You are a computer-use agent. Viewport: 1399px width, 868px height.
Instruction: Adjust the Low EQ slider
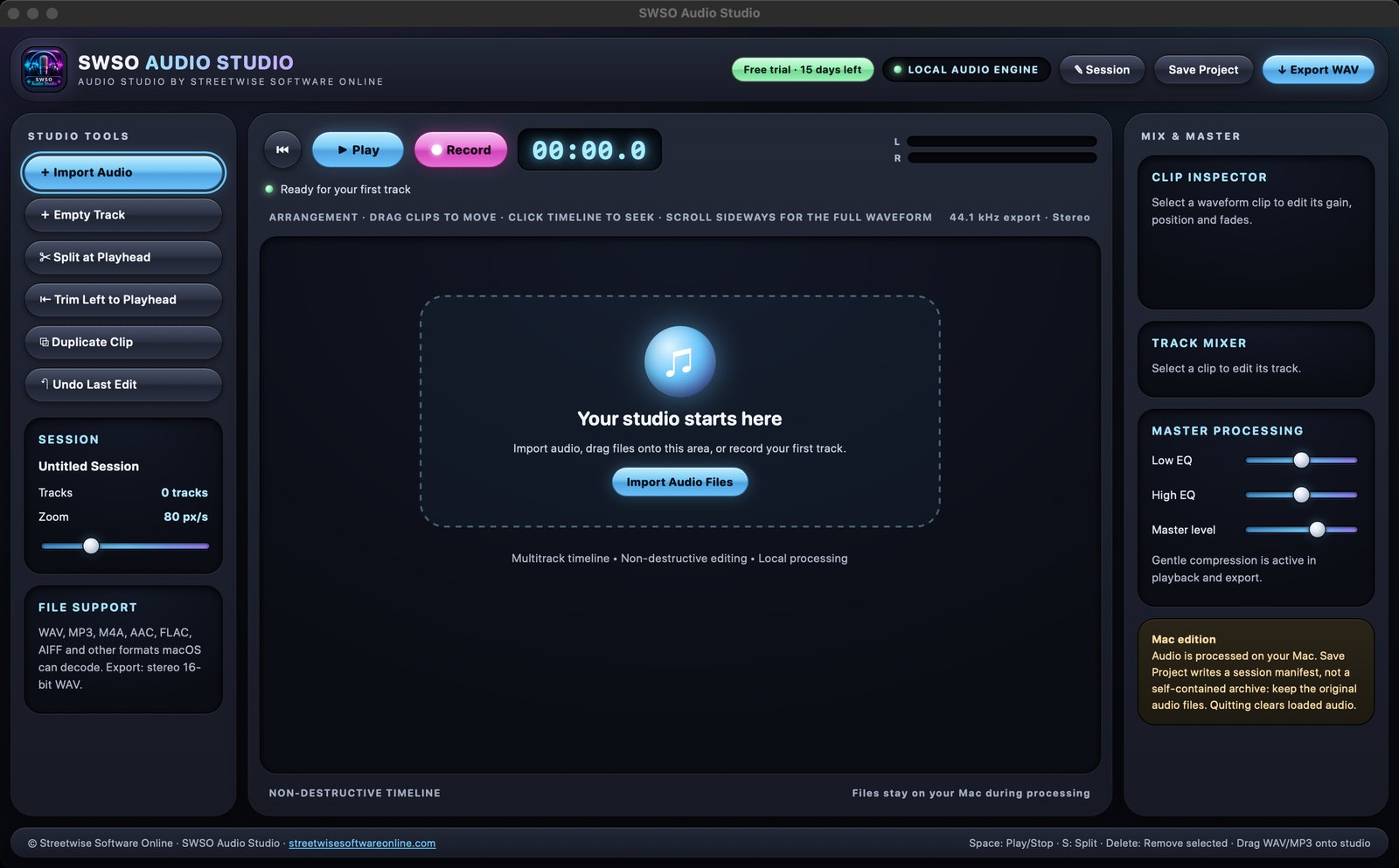tap(1301, 461)
